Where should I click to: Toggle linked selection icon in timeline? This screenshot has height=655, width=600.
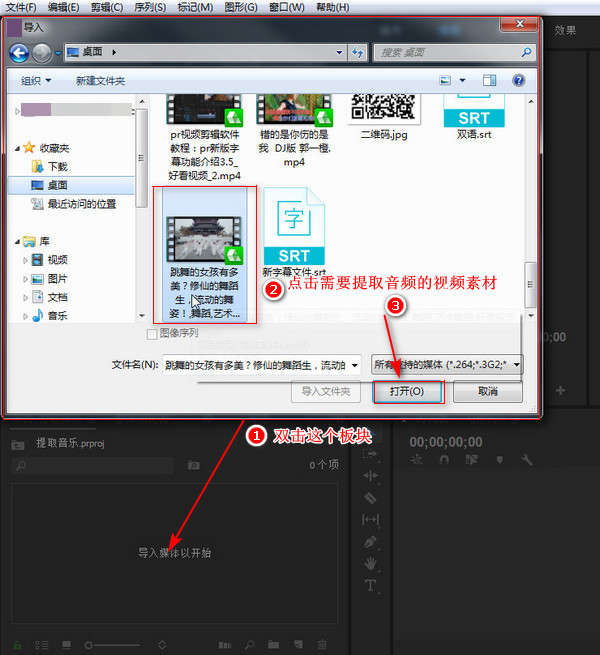(471, 460)
